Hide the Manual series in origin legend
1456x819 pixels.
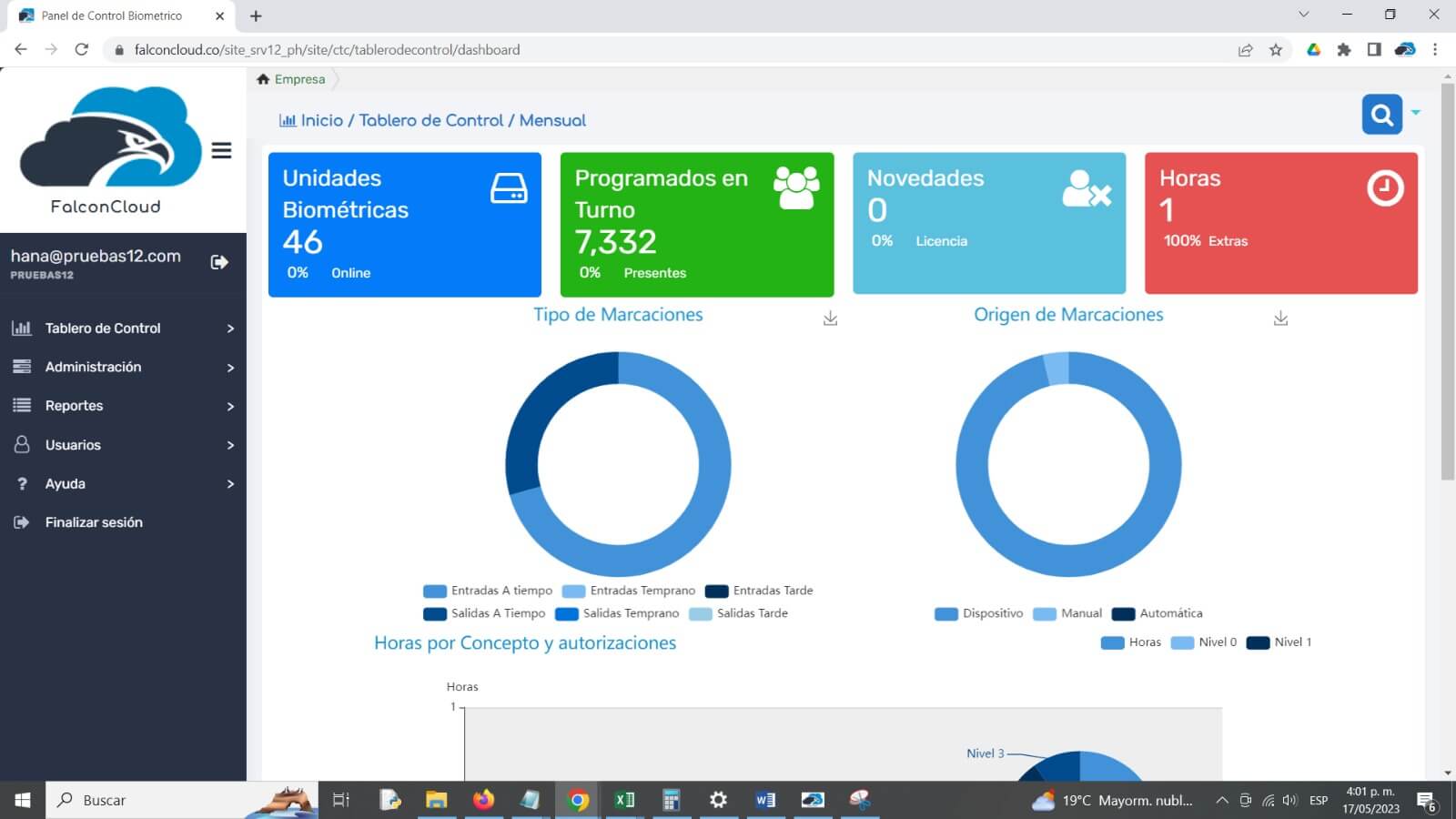[x=1068, y=613]
